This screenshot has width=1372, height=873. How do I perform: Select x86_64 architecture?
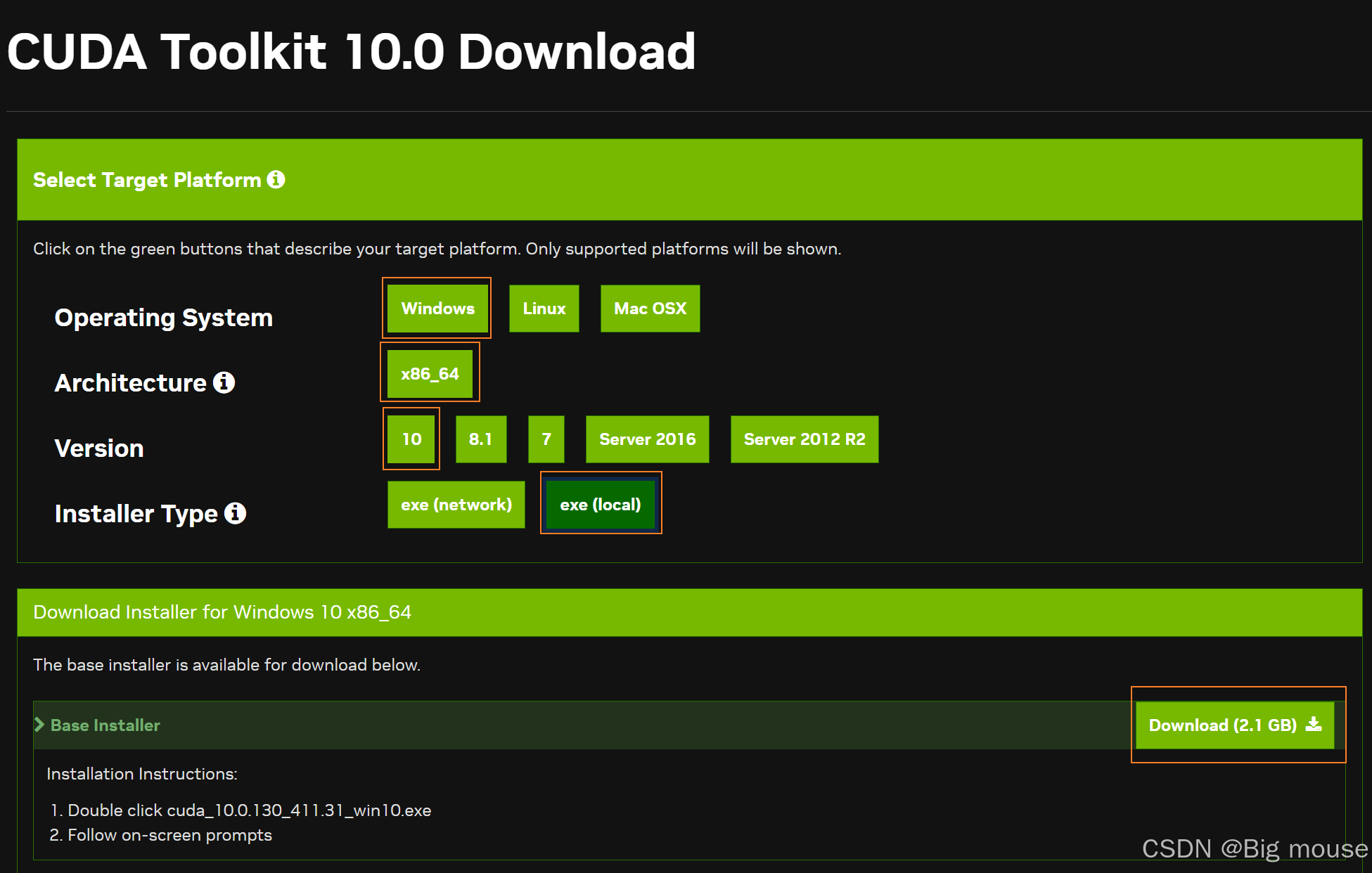[x=430, y=374]
